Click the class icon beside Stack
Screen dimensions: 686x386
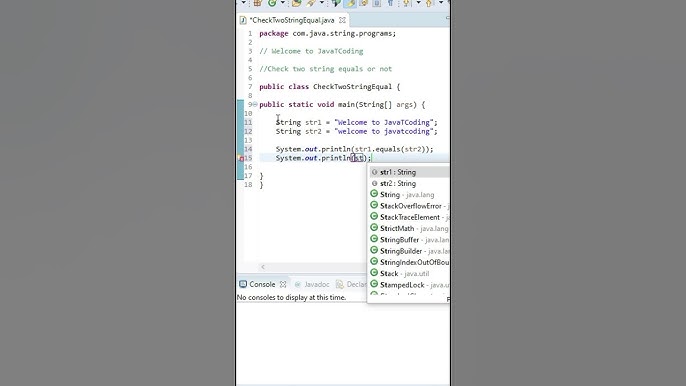pyautogui.click(x=374, y=273)
